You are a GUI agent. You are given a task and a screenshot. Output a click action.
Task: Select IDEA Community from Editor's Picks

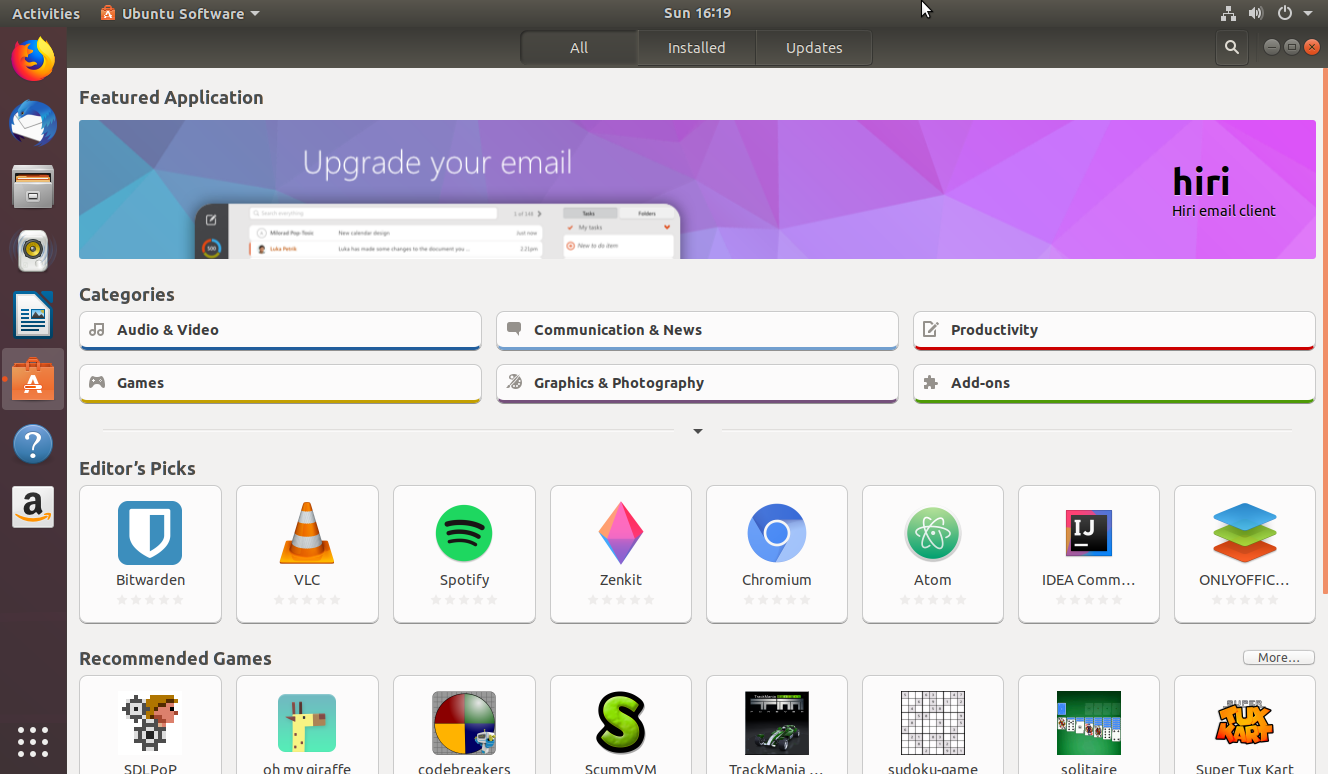coord(1088,554)
